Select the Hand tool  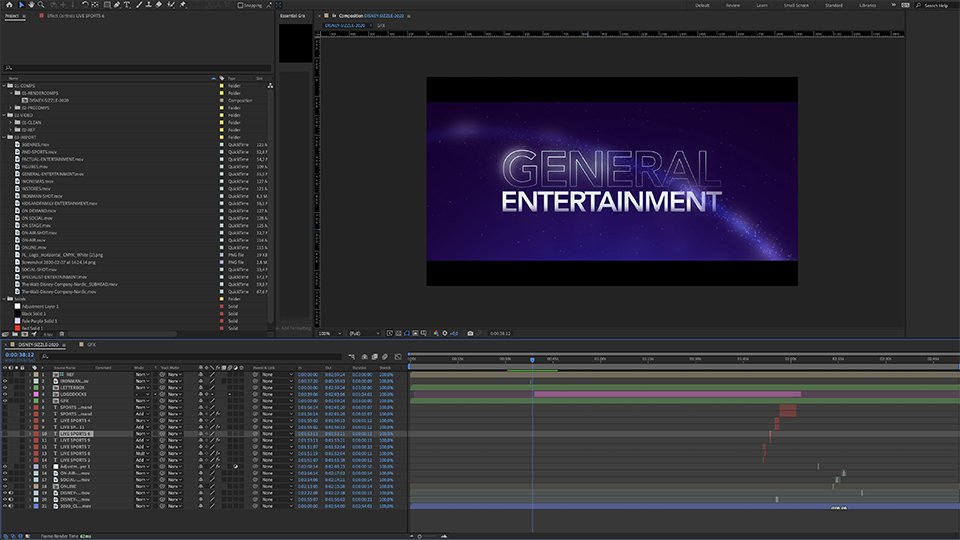click(31, 4)
